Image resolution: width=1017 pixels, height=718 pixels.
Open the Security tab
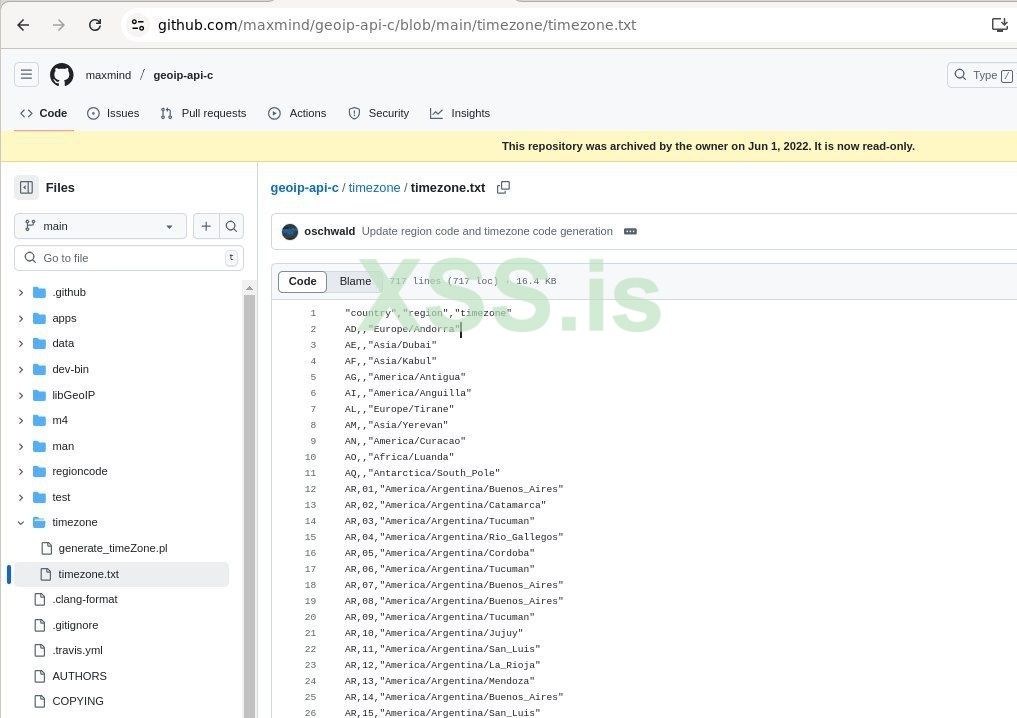379,114
